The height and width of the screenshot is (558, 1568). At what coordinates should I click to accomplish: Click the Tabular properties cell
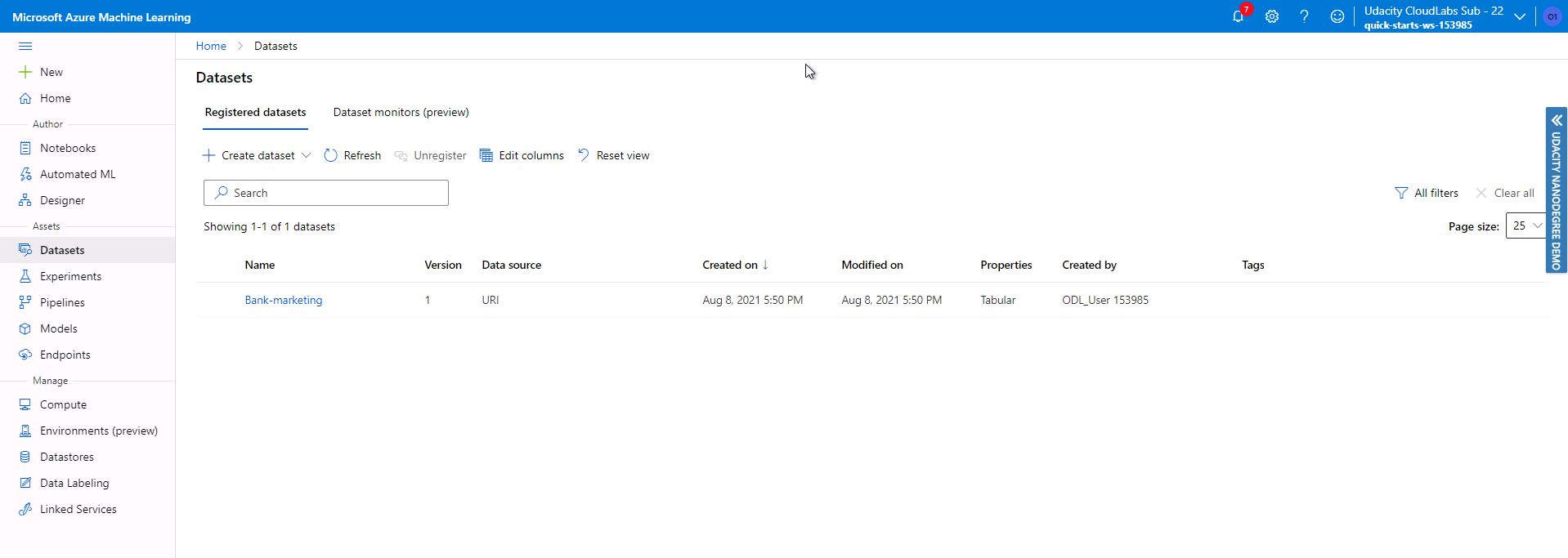click(x=998, y=300)
